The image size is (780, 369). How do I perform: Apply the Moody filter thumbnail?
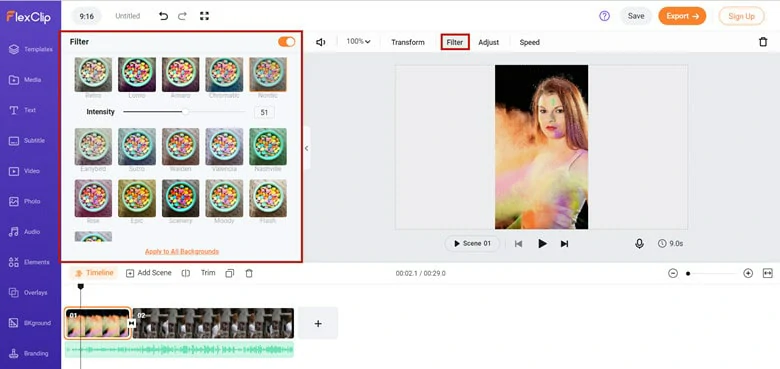[x=224, y=198]
